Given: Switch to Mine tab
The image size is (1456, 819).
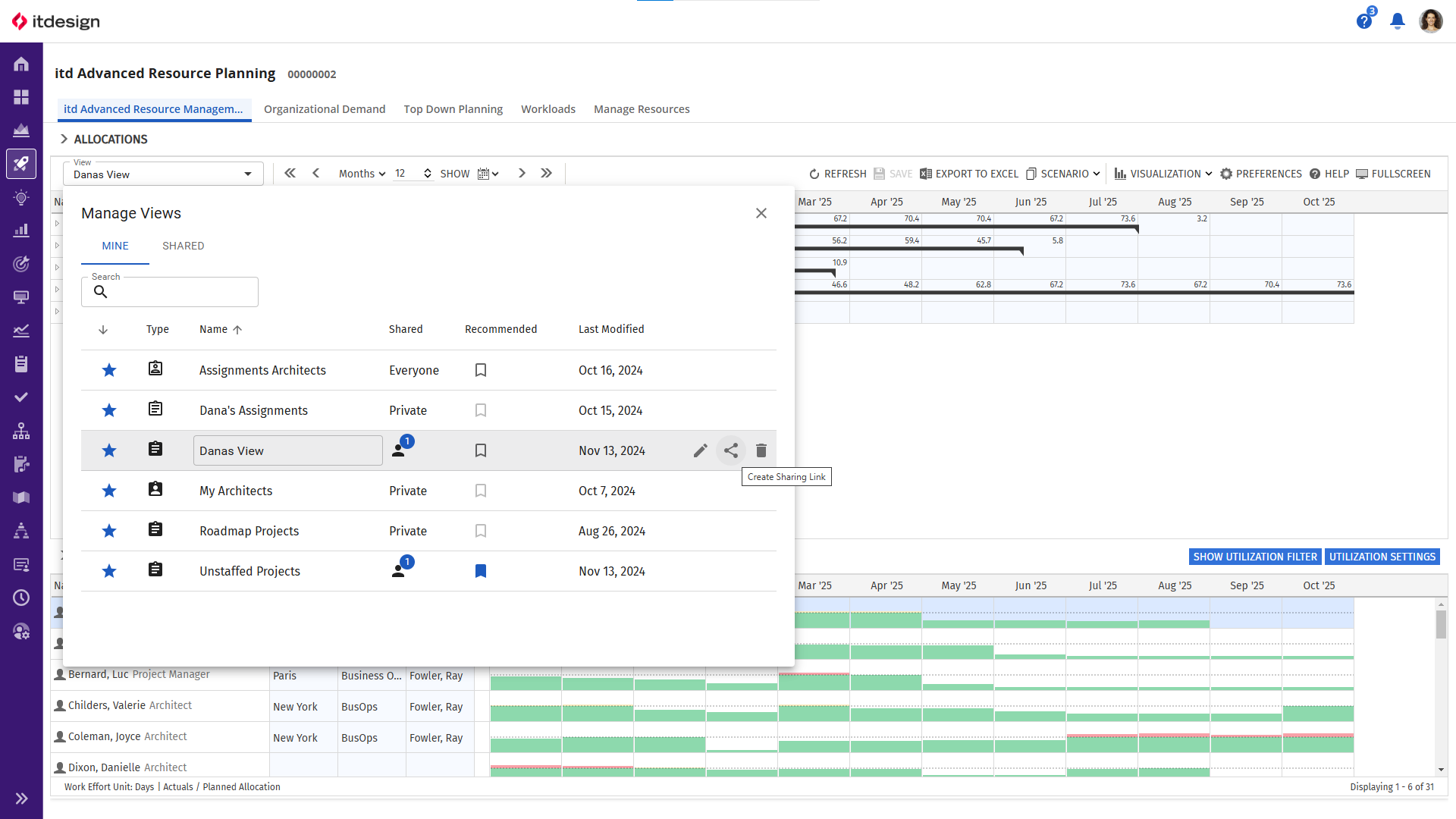Looking at the screenshot, I should (x=115, y=246).
